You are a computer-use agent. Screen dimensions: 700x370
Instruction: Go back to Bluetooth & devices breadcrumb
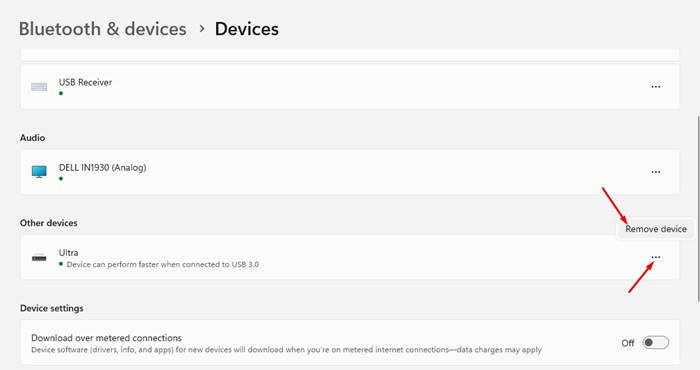pos(103,29)
